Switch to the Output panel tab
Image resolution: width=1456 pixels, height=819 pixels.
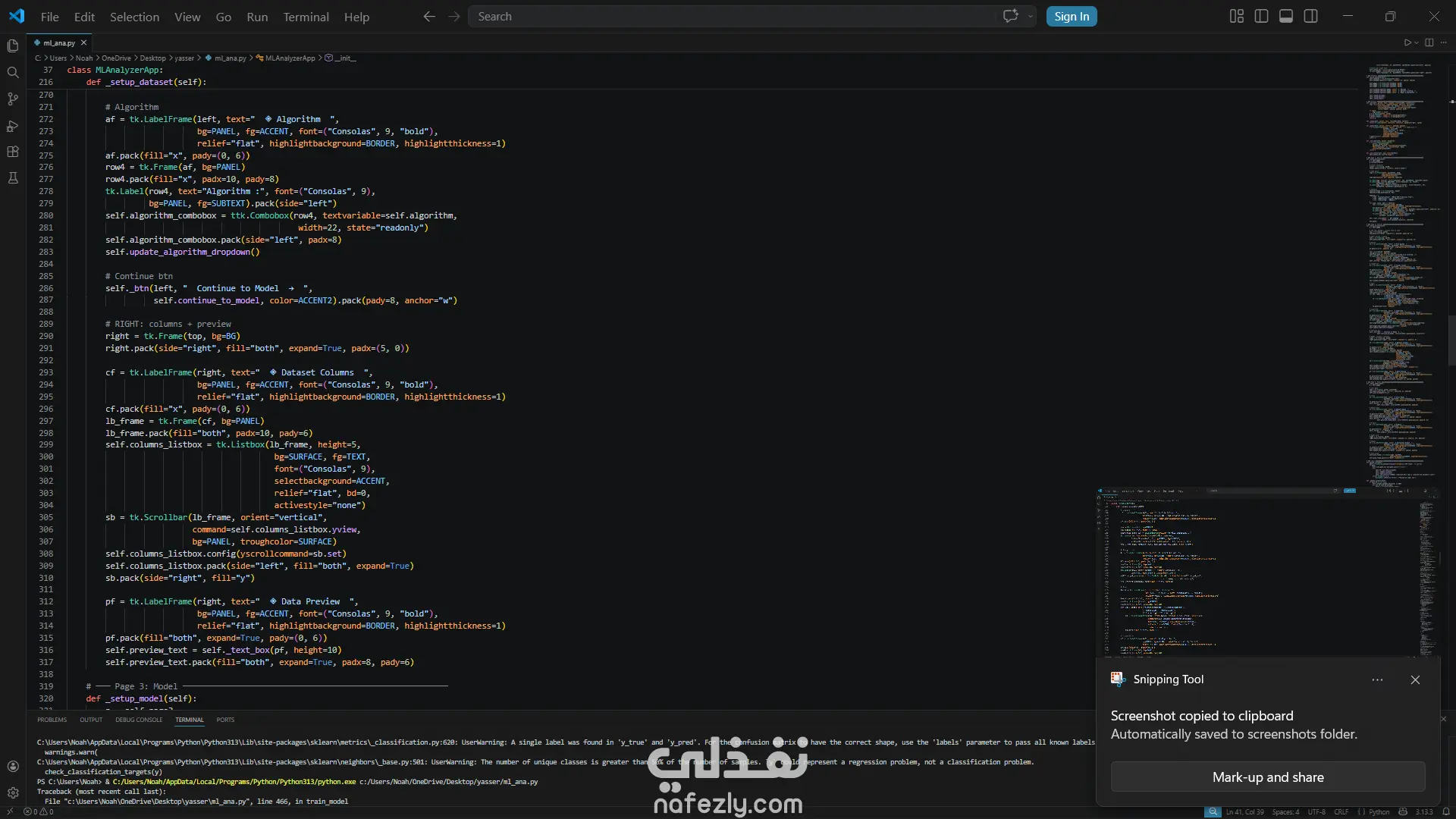tap(91, 720)
